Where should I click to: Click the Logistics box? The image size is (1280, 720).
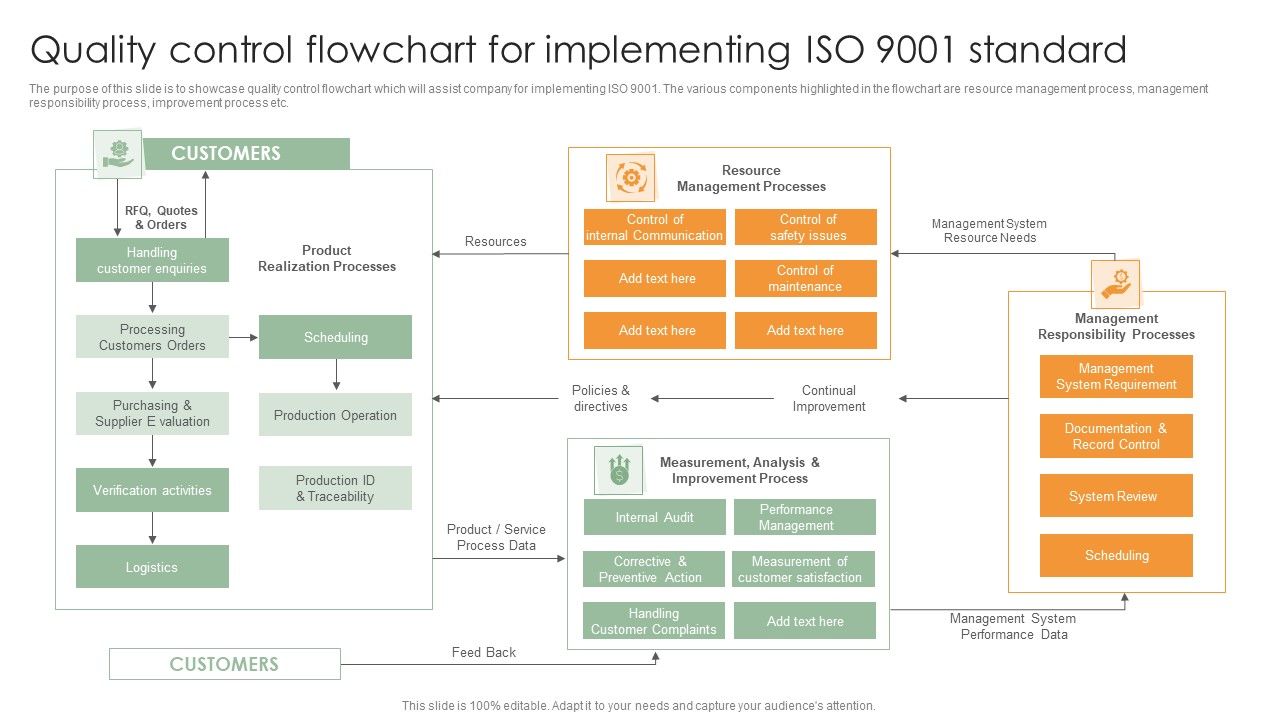152,567
